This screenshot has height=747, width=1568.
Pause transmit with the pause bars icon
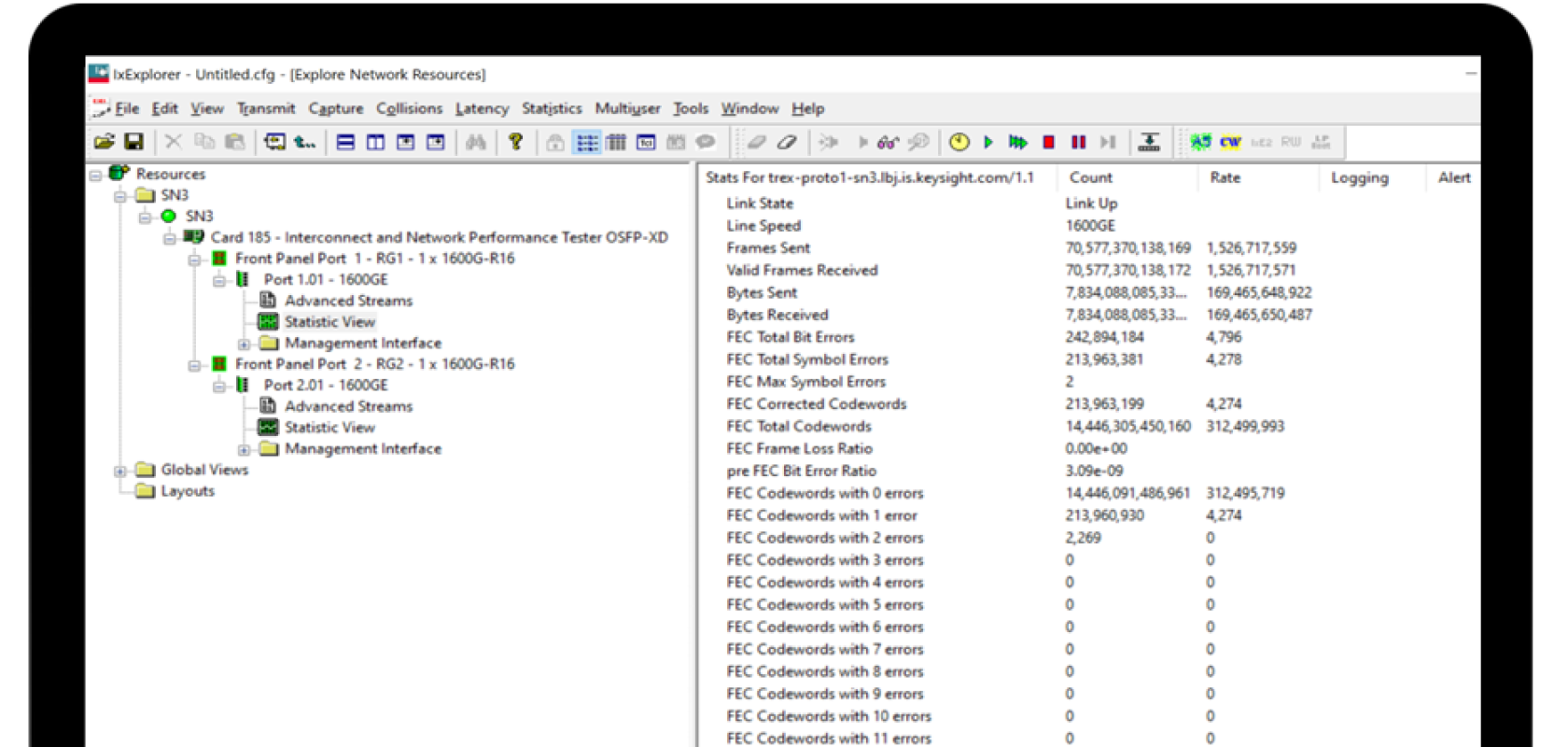(1078, 142)
